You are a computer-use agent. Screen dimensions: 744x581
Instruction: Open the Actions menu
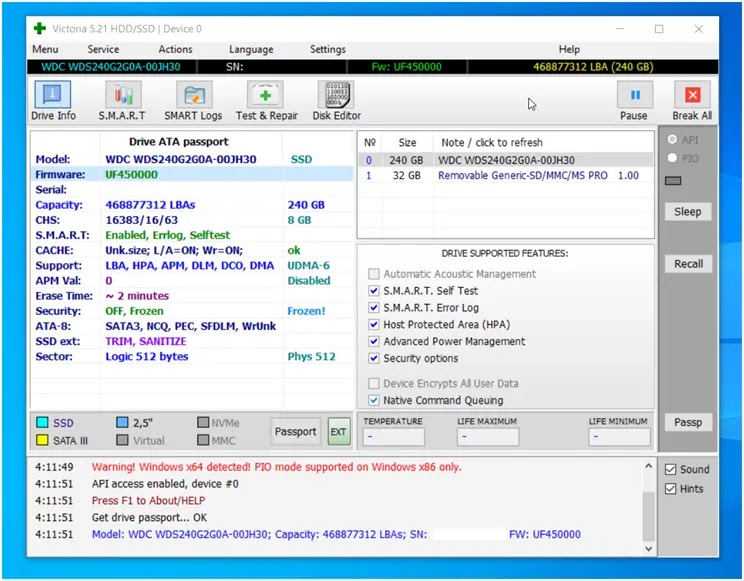[175, 49]
